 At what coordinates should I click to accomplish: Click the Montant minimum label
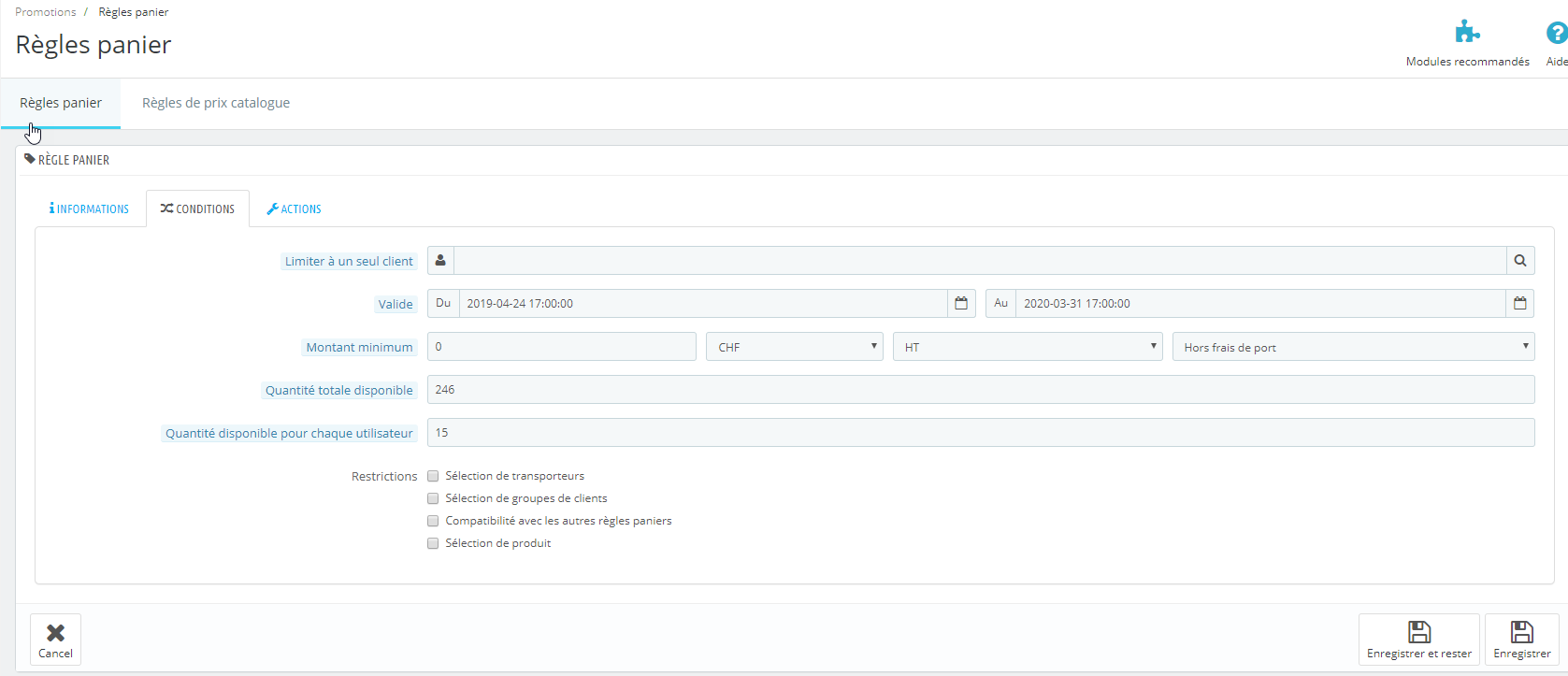point(359,347)
